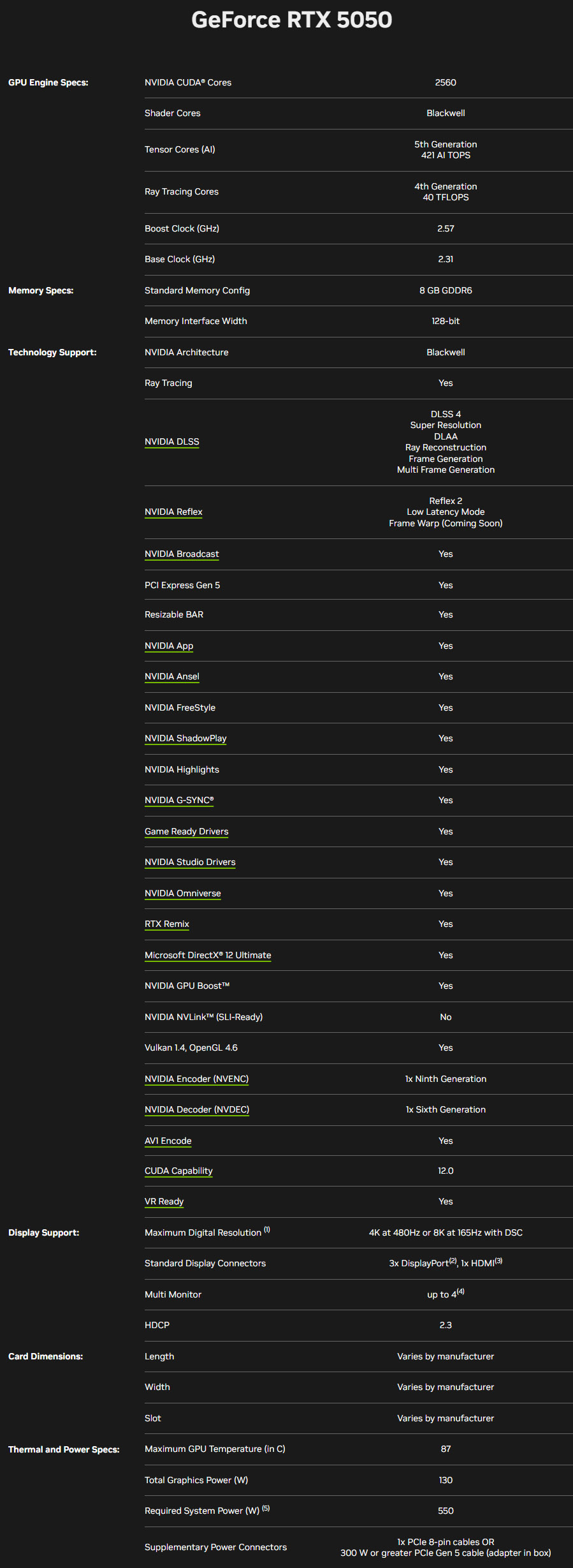
Task: Follow the Game Ready Drivers link
Action: (x=186, y=831)
